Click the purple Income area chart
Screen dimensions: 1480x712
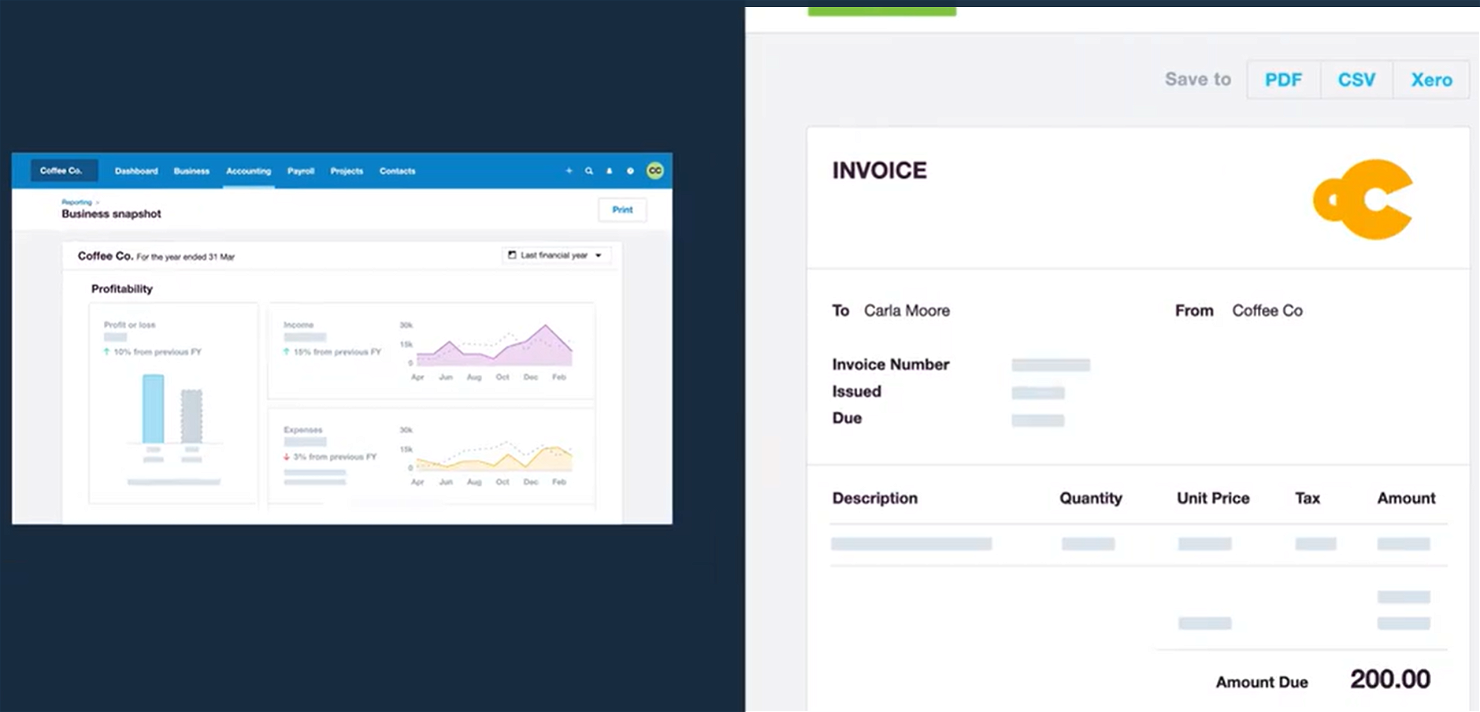(x=494, y=346)
